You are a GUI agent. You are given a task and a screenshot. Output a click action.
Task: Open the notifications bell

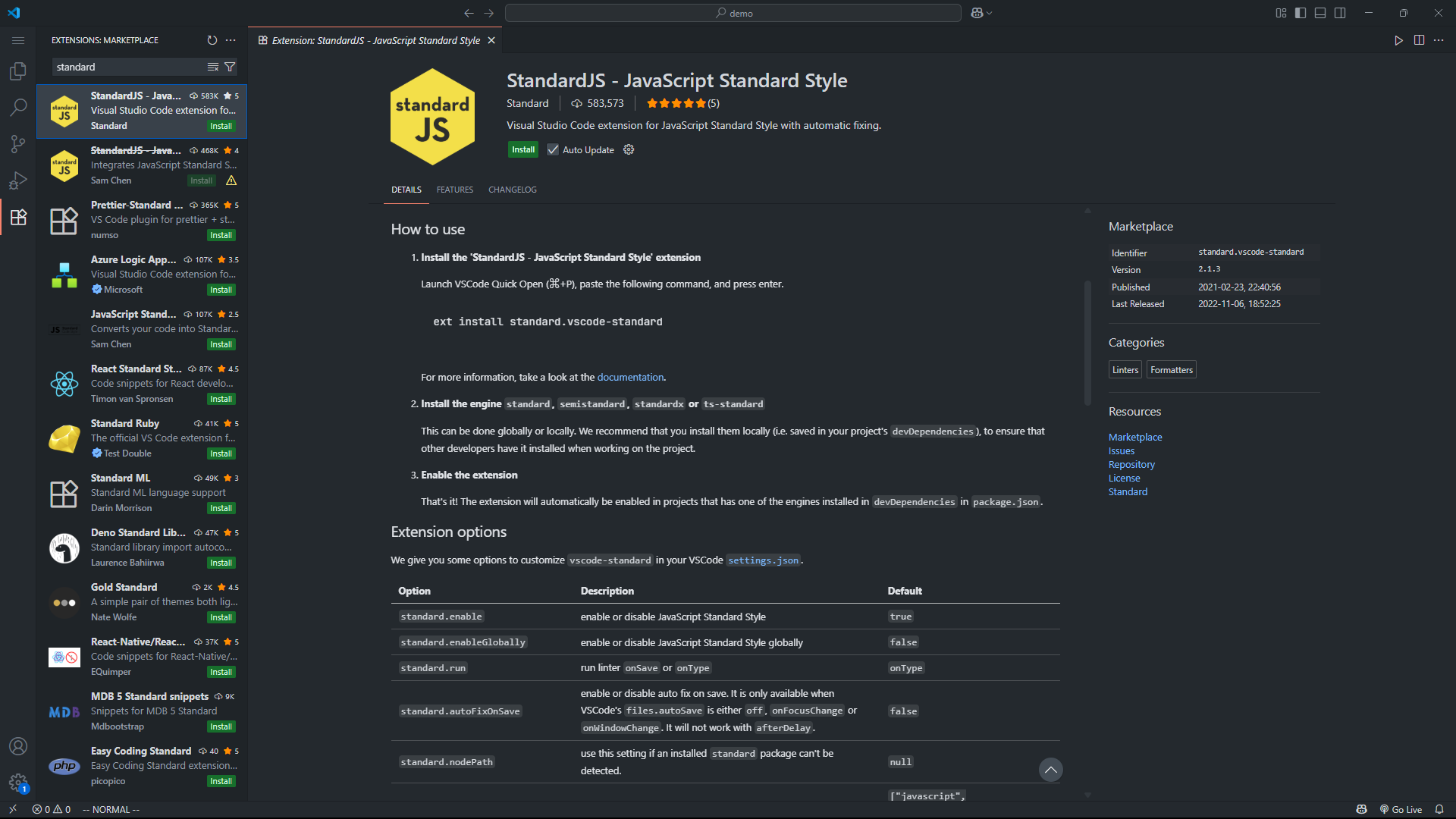click(x=1439, y=809)
